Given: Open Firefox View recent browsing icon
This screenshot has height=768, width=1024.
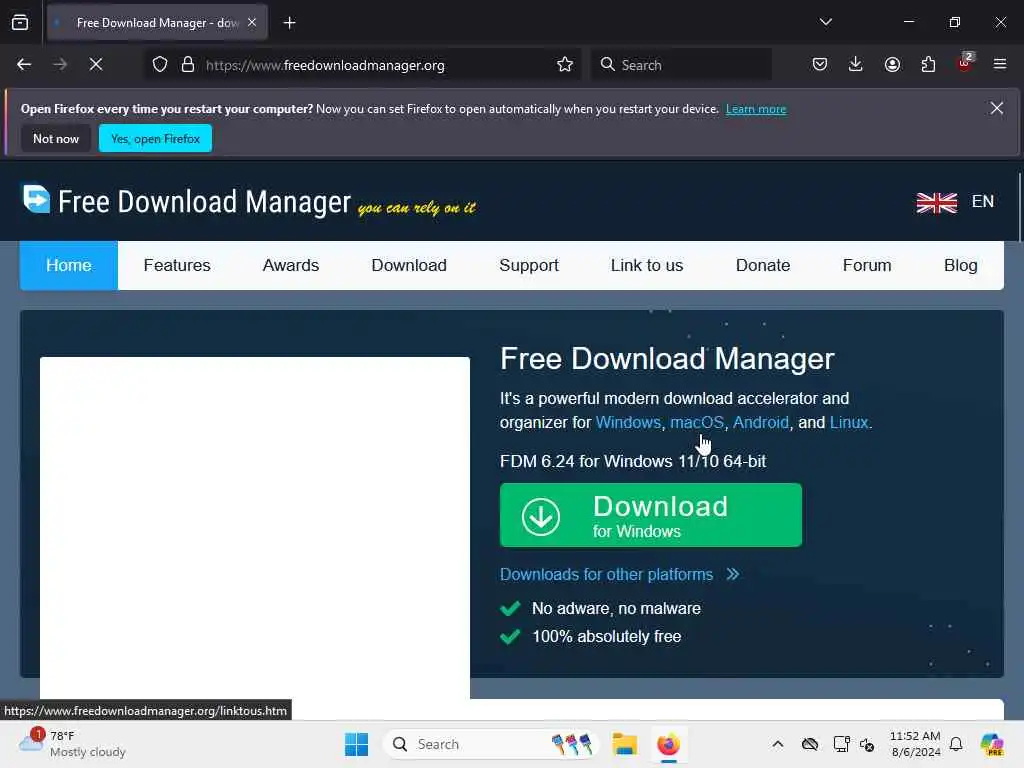Looking at the screenshot, I should (x=20, y=23).
